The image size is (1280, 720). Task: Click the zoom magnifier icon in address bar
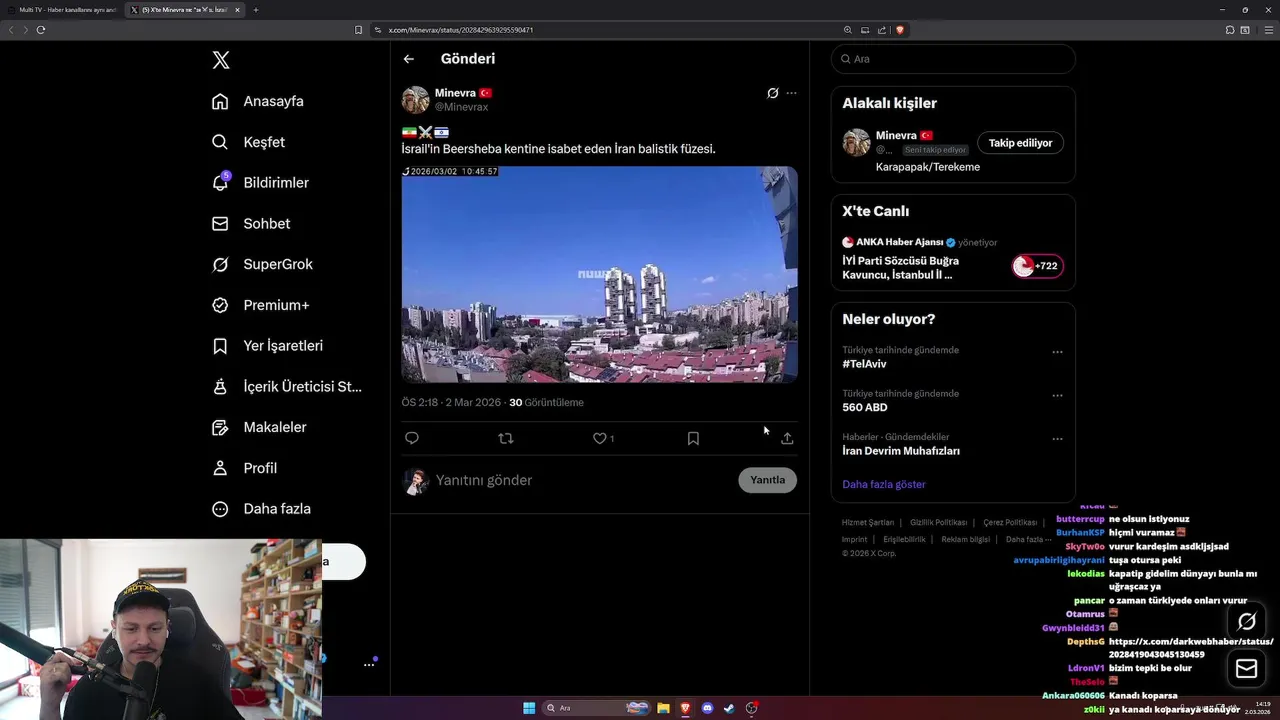848,30
